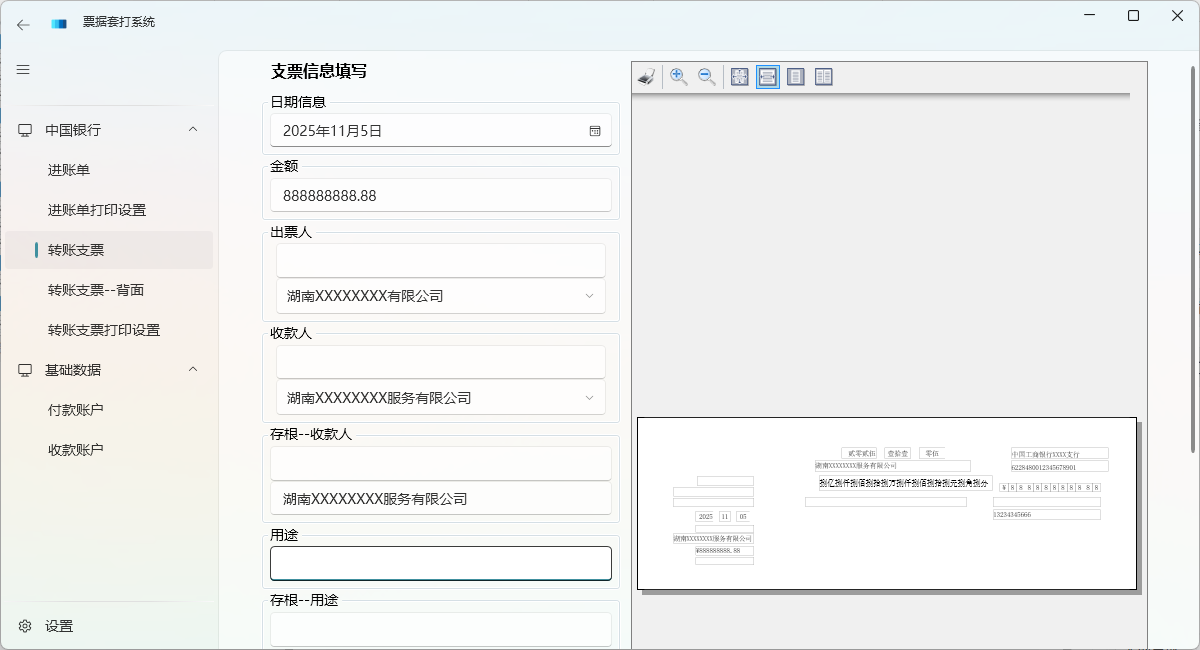This screenshot has height=650, width=1200.
Task: Click the print icon in preview toolbar
Action: click(647, 77)
